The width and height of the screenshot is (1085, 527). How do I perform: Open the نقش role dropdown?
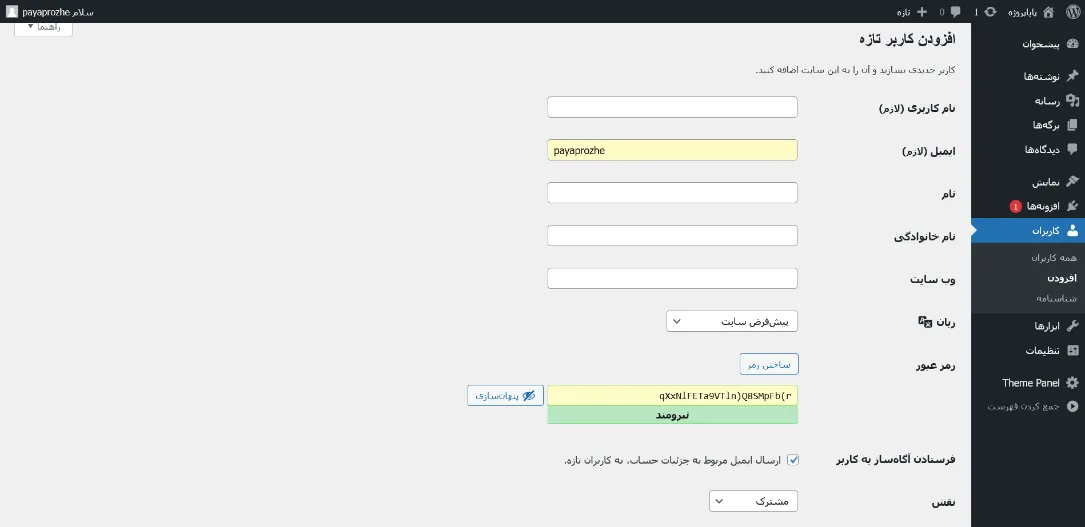point(753,501)
